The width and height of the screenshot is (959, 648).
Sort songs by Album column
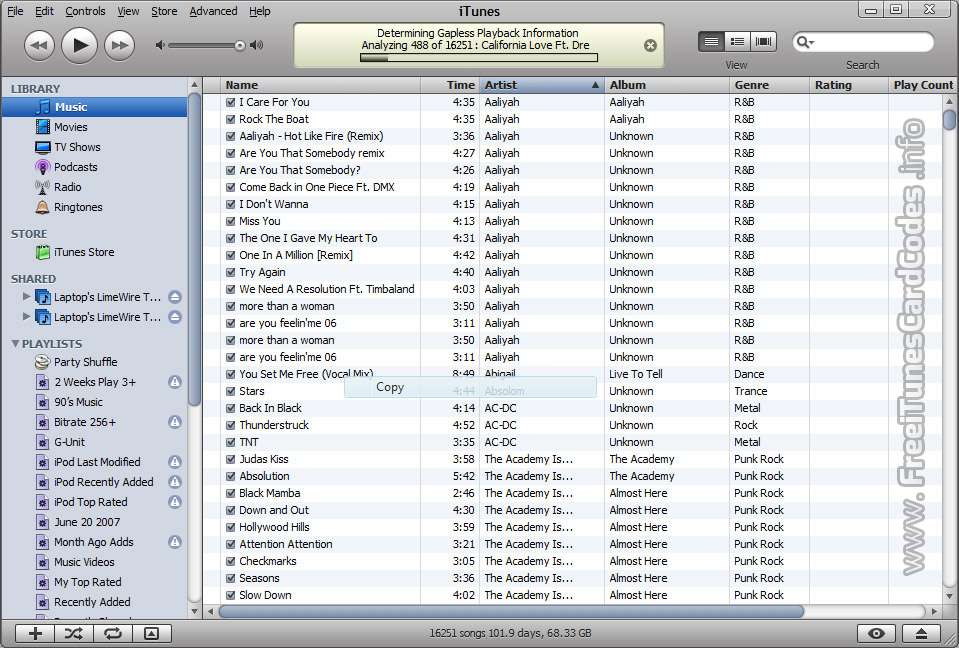click(667, 85)
